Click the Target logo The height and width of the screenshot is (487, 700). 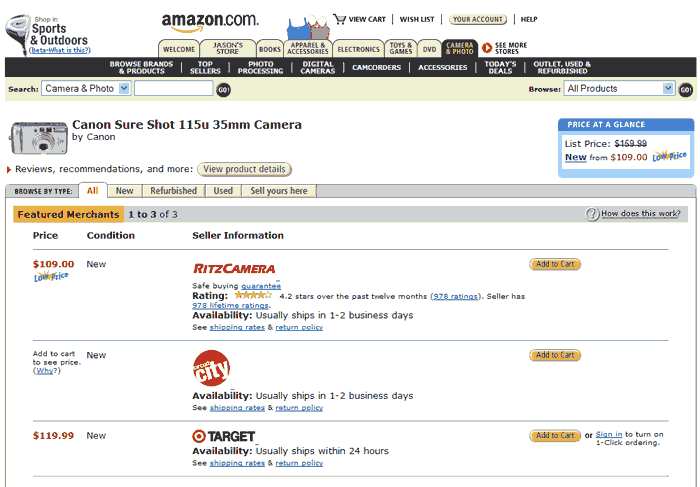[x=223, y=436]
